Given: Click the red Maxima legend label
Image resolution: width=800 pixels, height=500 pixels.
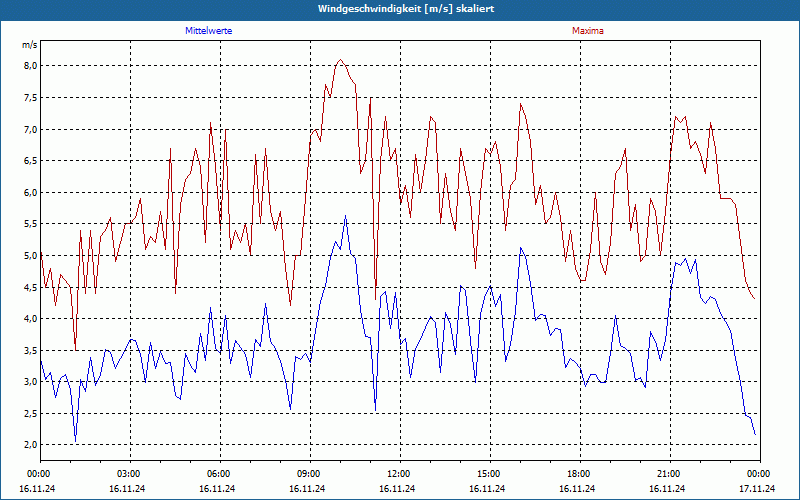Looking at the screenshot, I should 588,31.
